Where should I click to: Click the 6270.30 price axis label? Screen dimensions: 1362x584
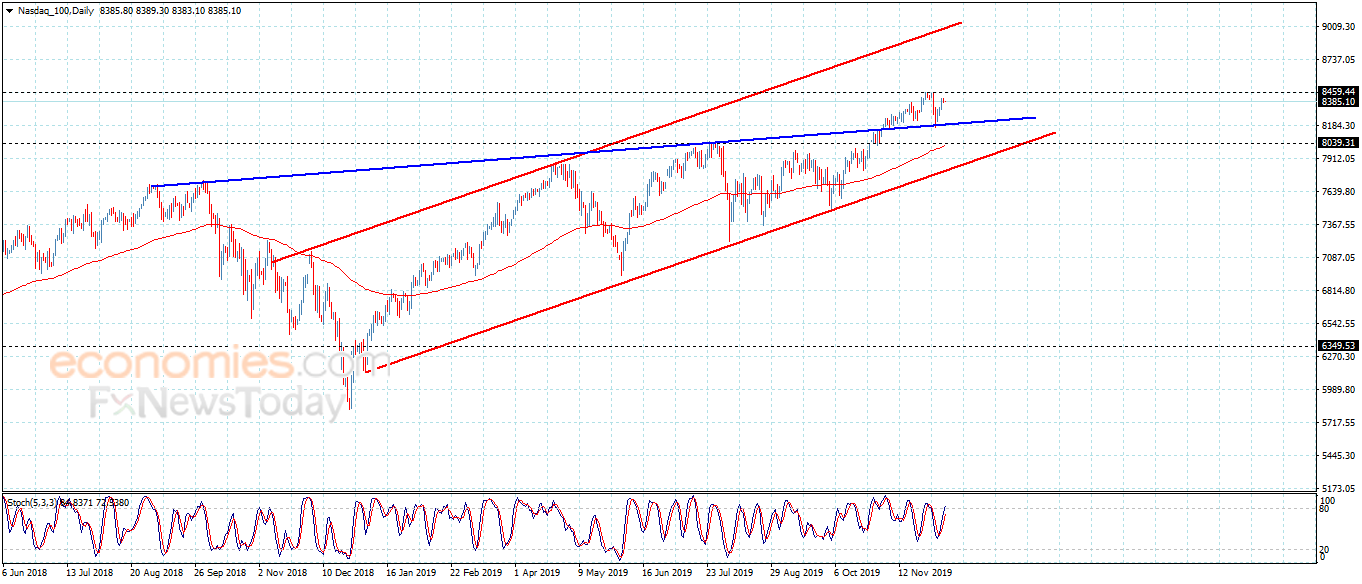tap(1337, 357)
